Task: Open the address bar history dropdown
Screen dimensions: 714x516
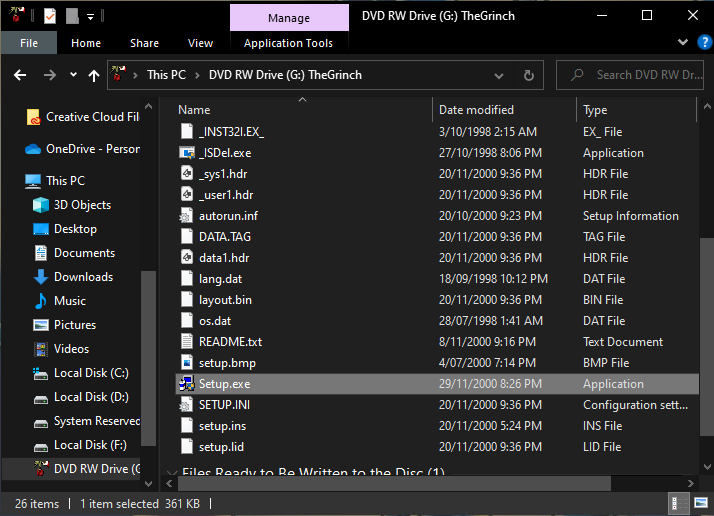Action: pos(499,76)
